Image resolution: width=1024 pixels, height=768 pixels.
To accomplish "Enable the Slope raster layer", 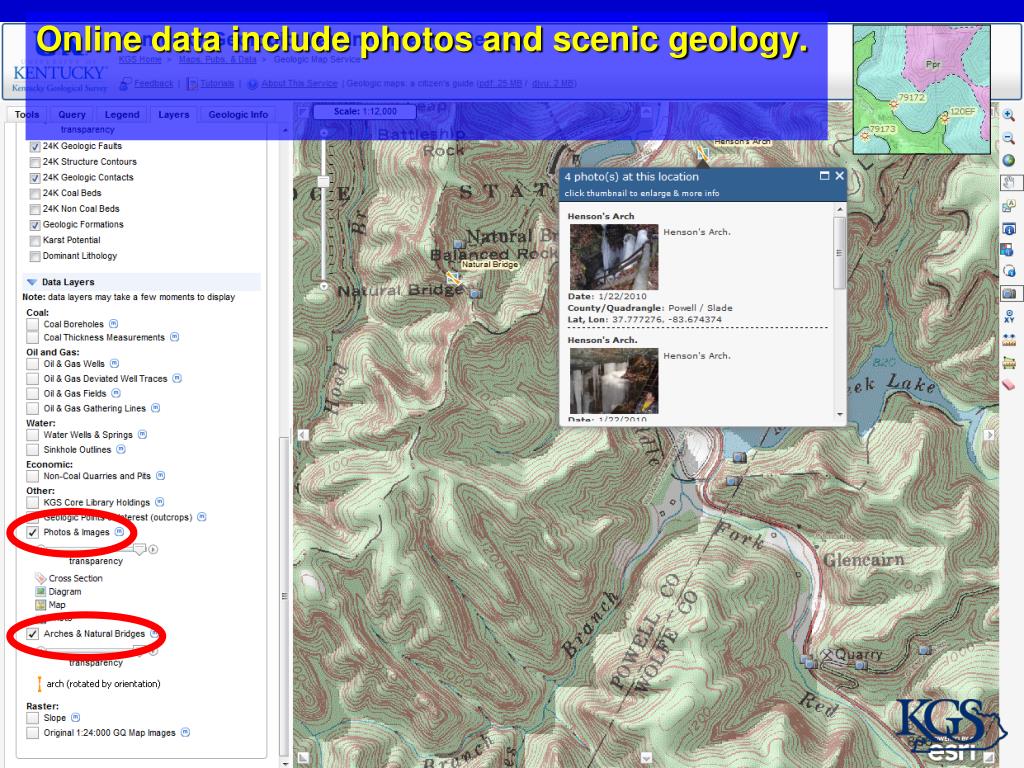I will [x=33, y=718].
